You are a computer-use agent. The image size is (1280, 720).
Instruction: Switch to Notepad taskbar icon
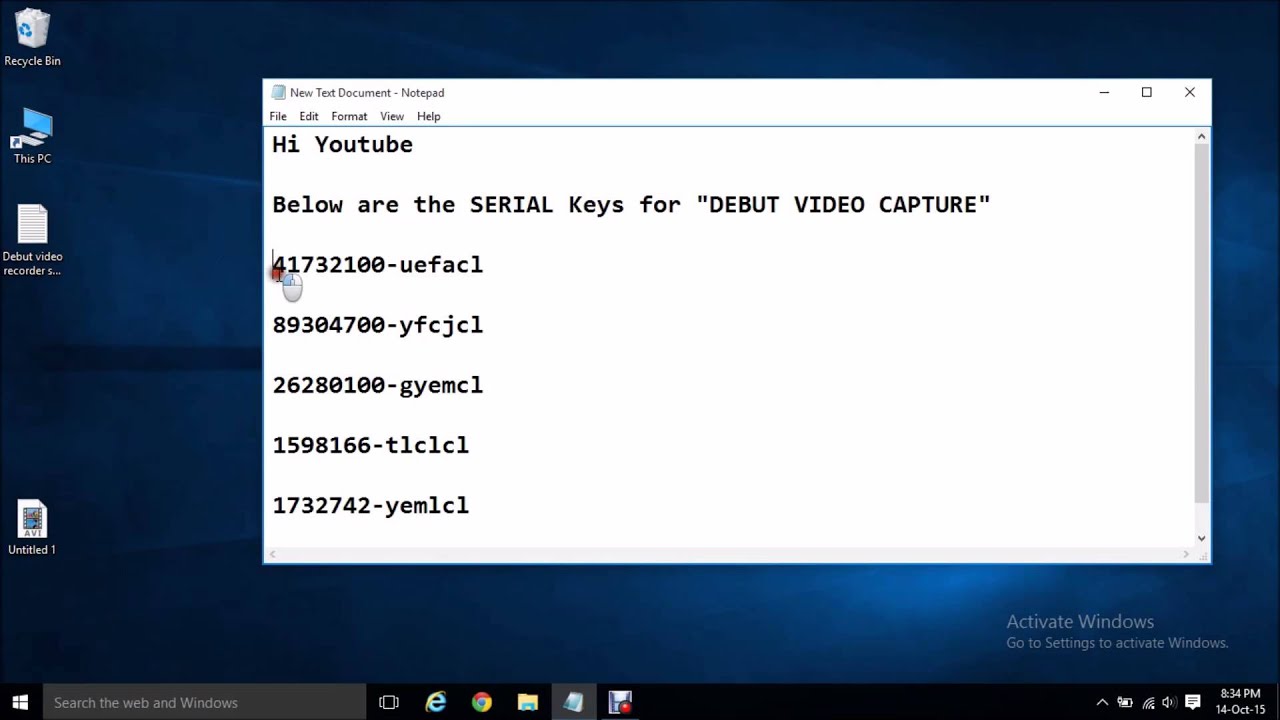pos(574,702)
